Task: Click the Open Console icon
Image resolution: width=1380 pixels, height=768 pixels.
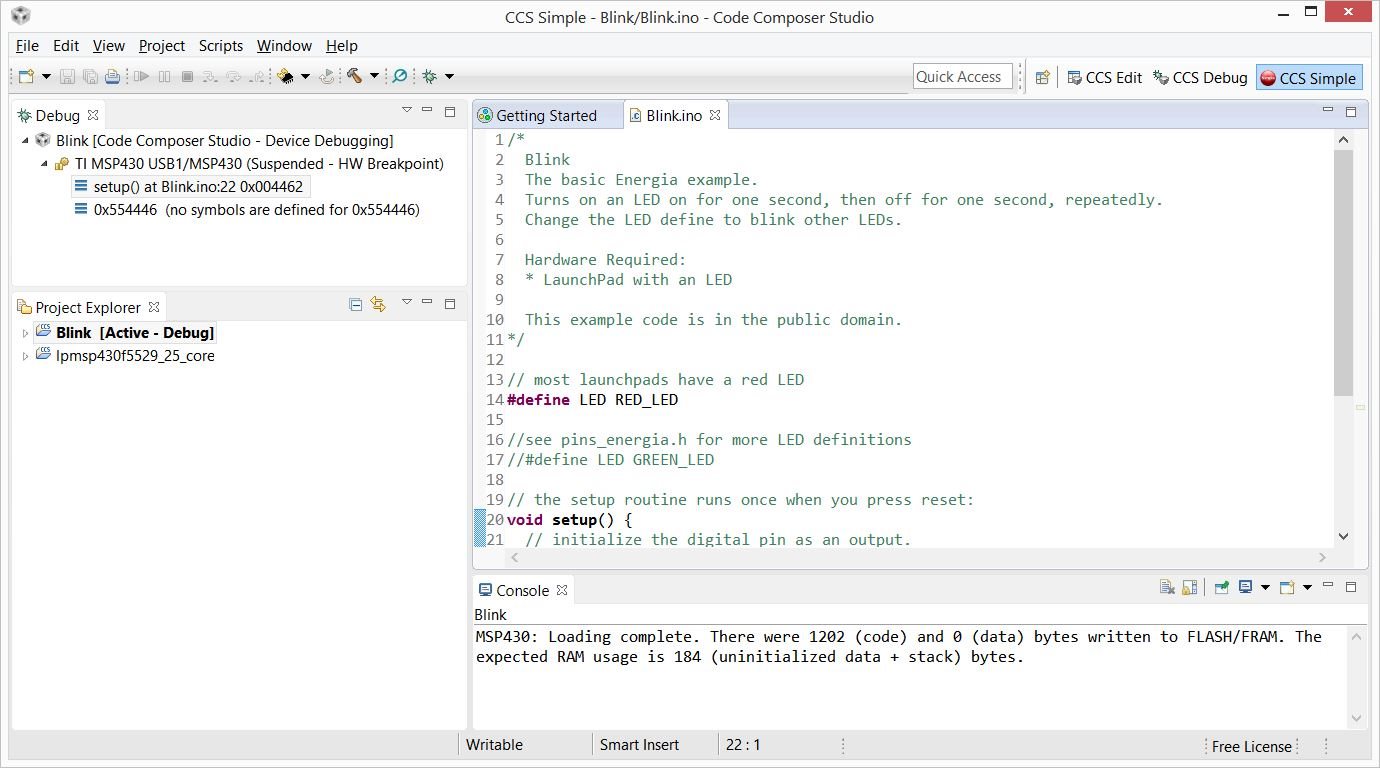Action: click(x=1288, y=588)
